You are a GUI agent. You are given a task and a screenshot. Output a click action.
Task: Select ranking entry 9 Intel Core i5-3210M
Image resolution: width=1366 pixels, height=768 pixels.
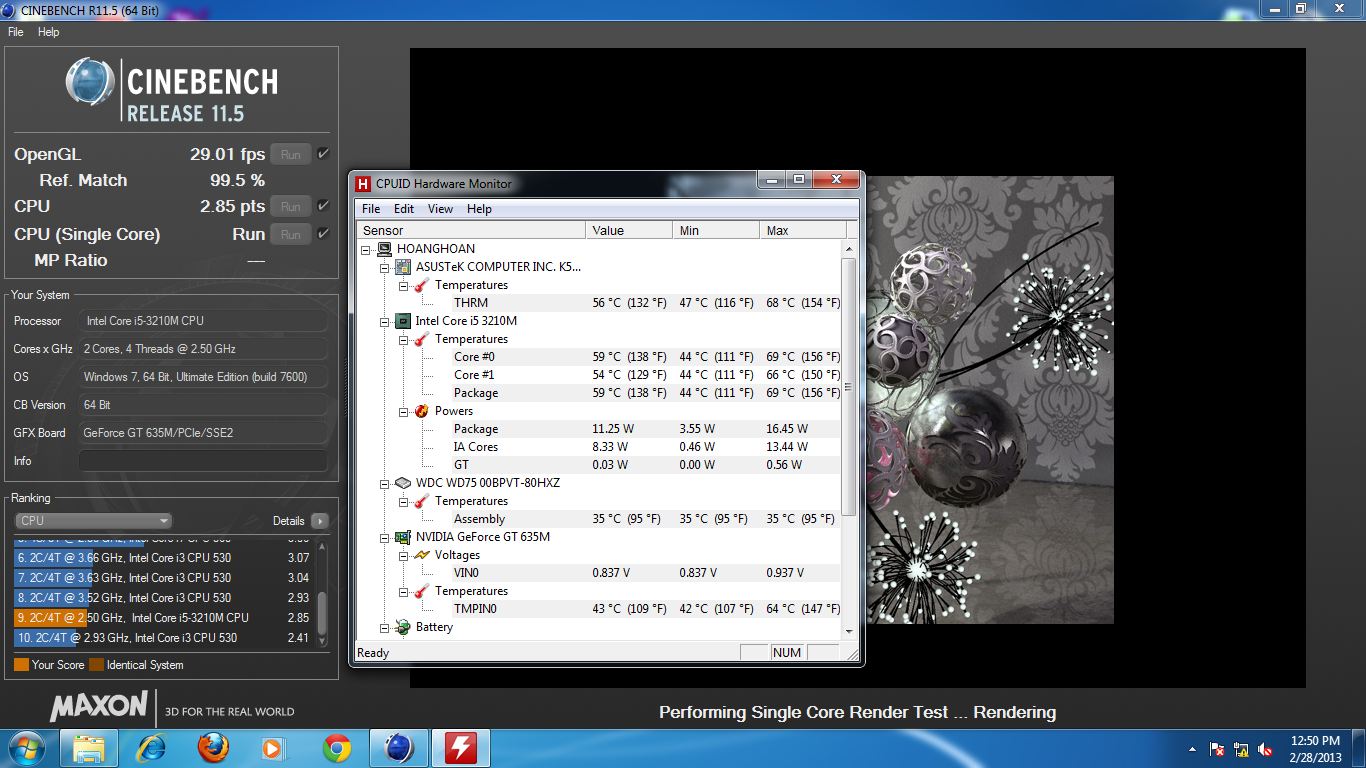tap(164, 618)
